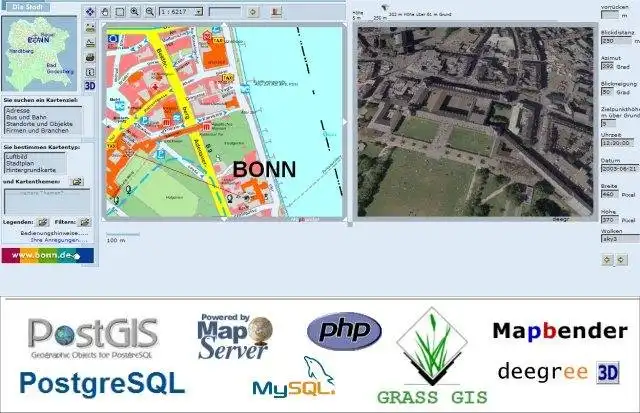Click the Zielpunkthöhe field
640x413 pixels.
click(609, 124)
